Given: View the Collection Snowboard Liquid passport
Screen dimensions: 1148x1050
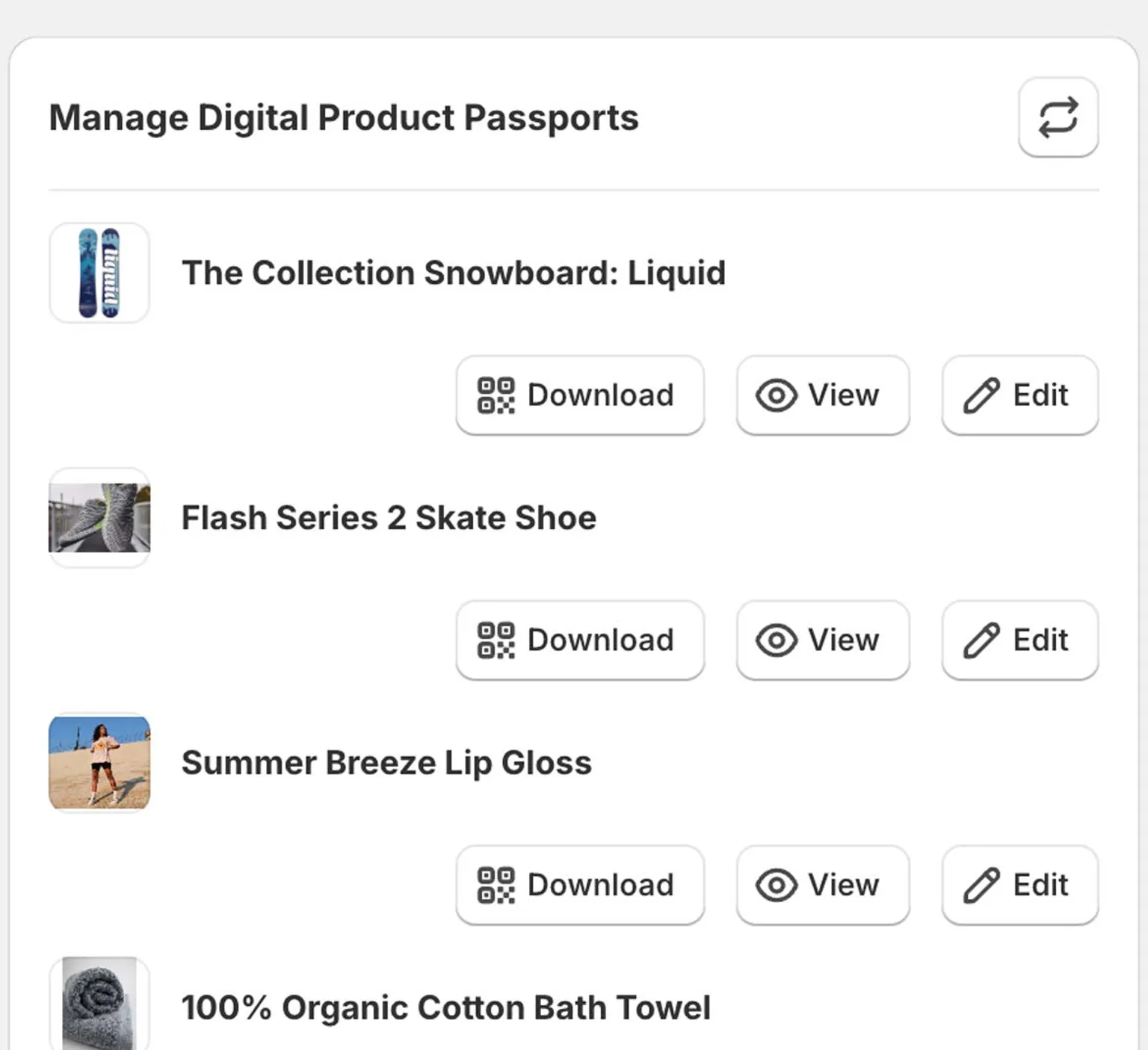Looking at the screenshot, I should coord(822,395).
